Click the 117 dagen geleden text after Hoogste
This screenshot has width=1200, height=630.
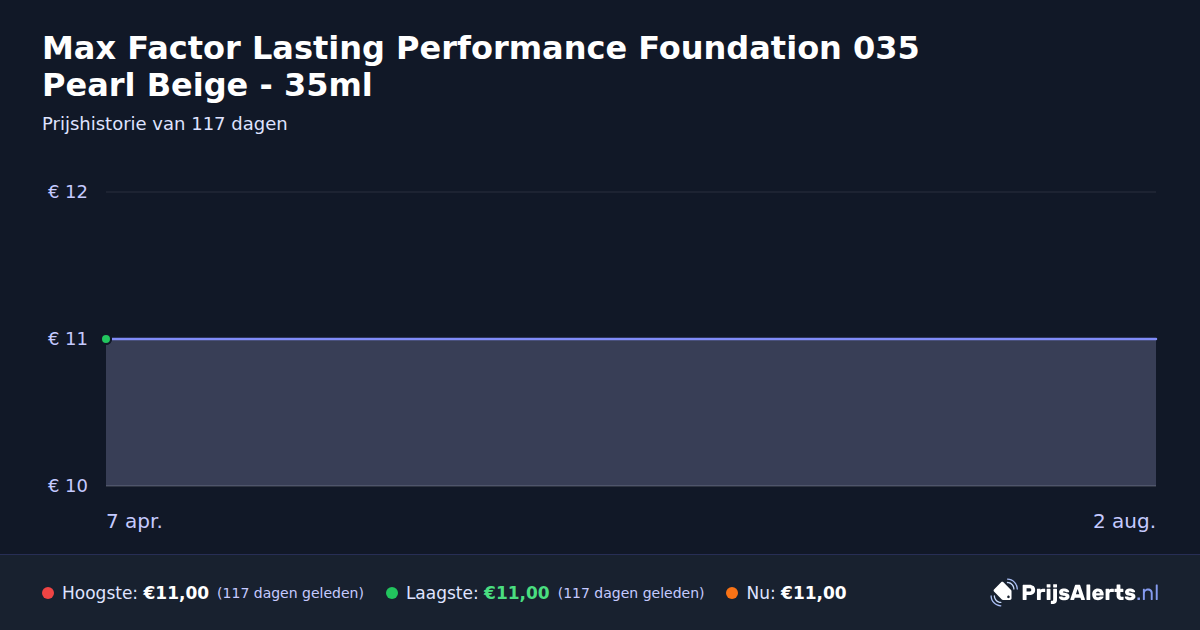(290, 593)
